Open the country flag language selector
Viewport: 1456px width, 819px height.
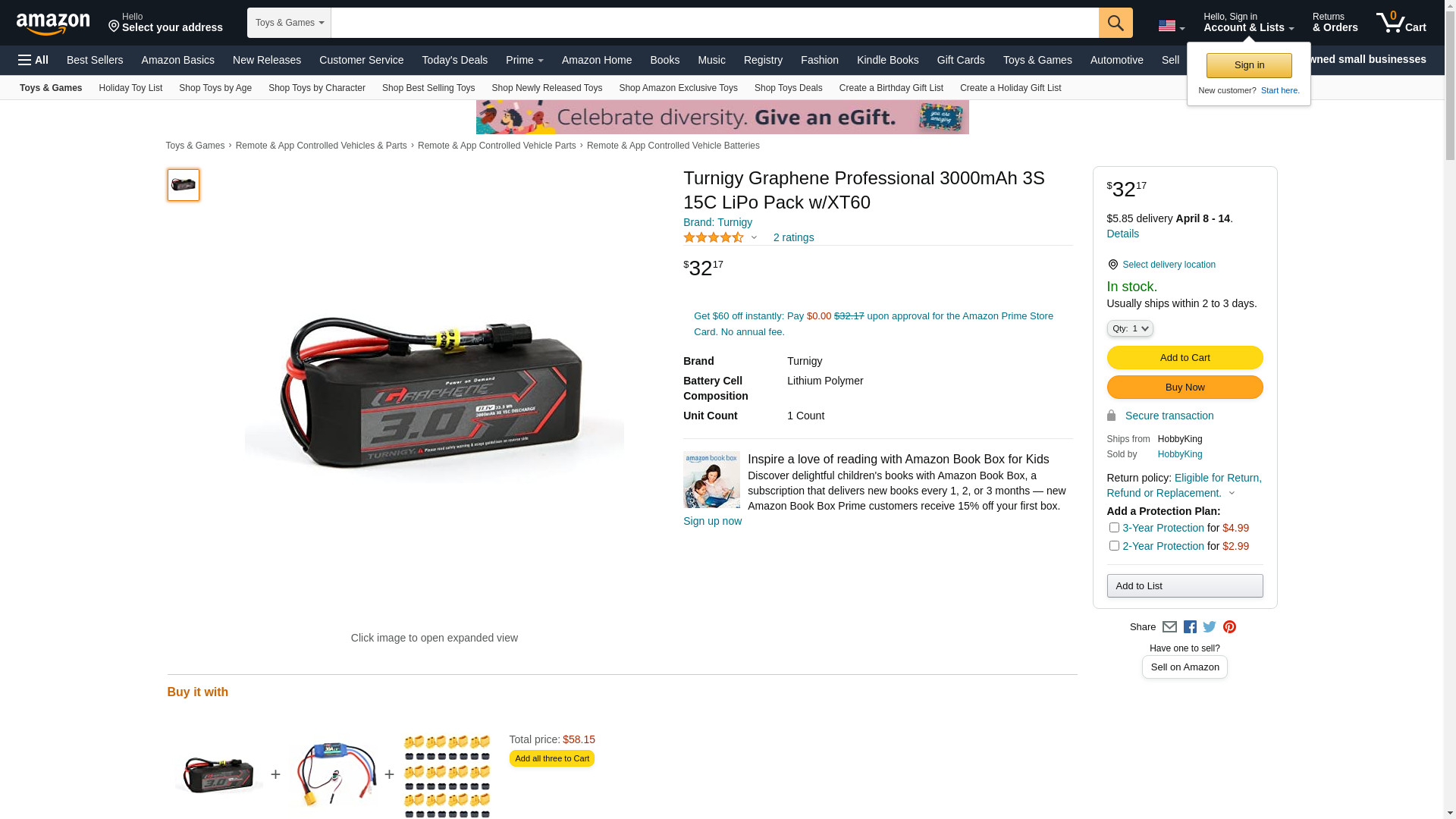click(1171, 27)
